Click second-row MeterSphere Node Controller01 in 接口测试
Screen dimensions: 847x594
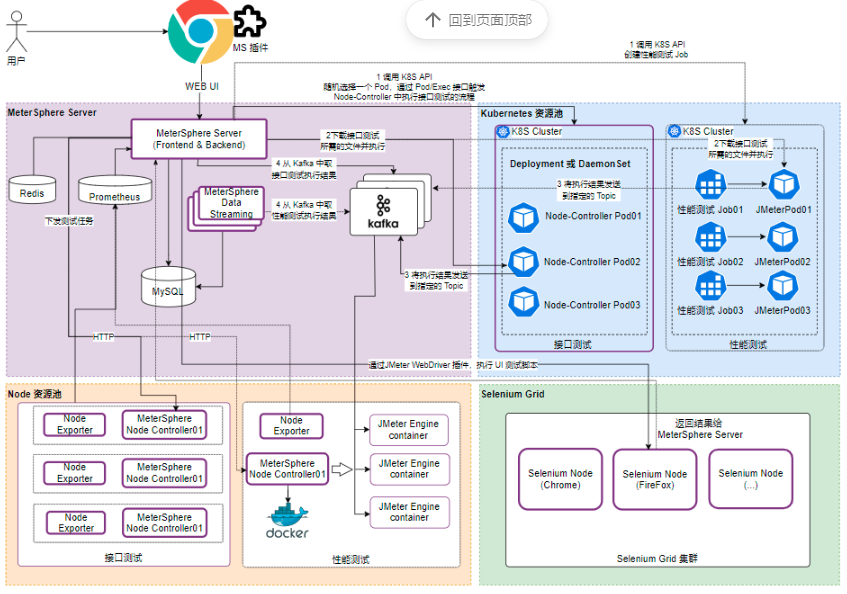coord(164,473)
